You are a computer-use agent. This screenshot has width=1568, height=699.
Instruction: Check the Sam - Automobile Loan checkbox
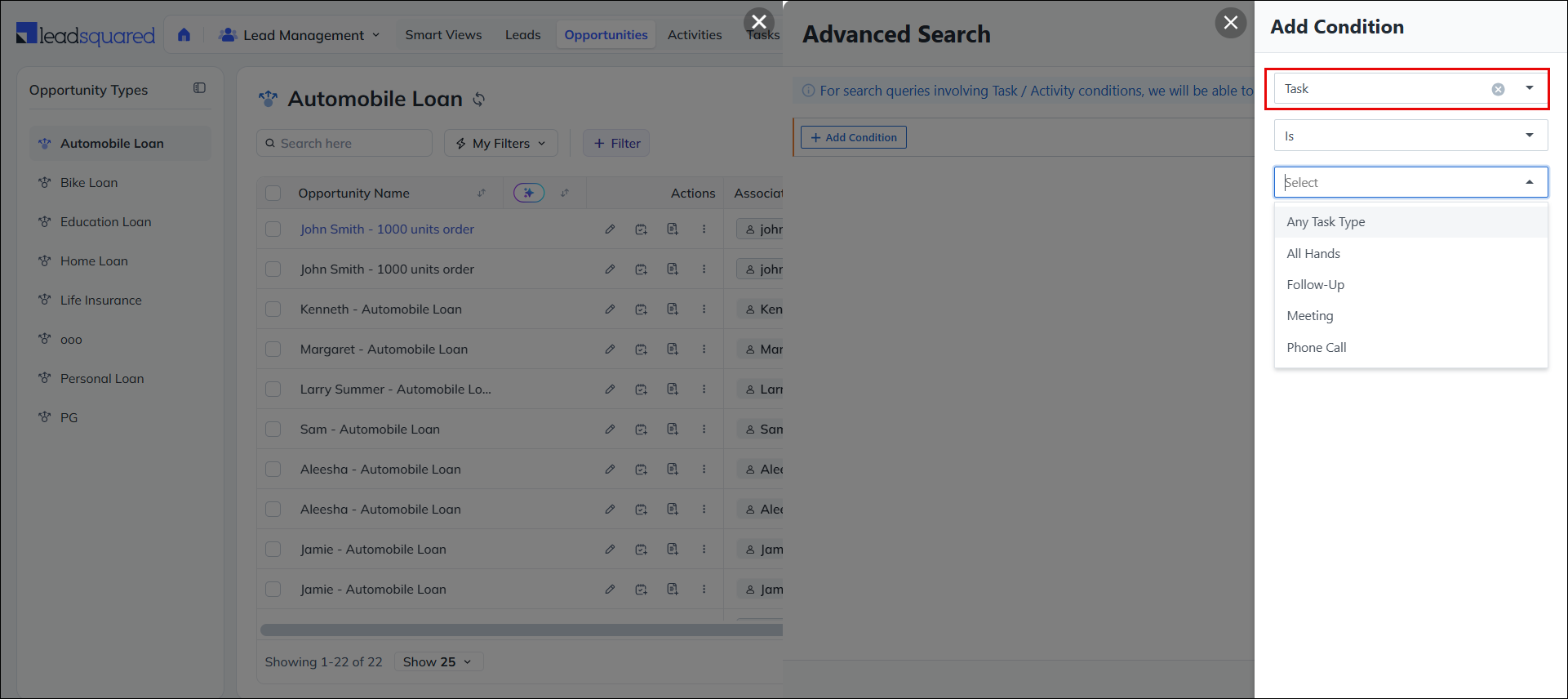click(273, 430)
